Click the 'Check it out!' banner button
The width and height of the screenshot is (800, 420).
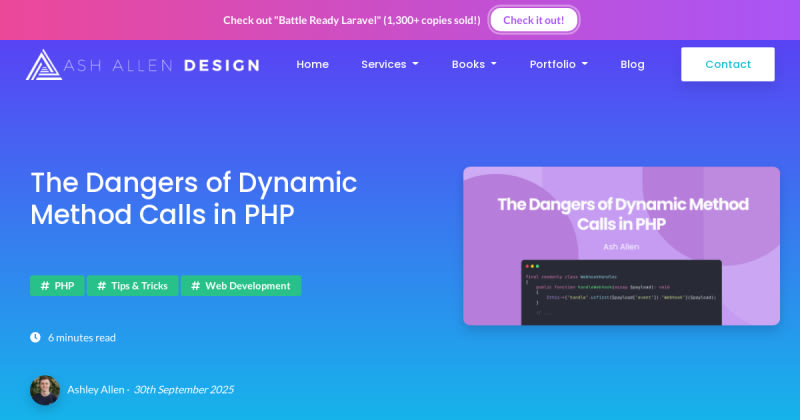[533, 20]
